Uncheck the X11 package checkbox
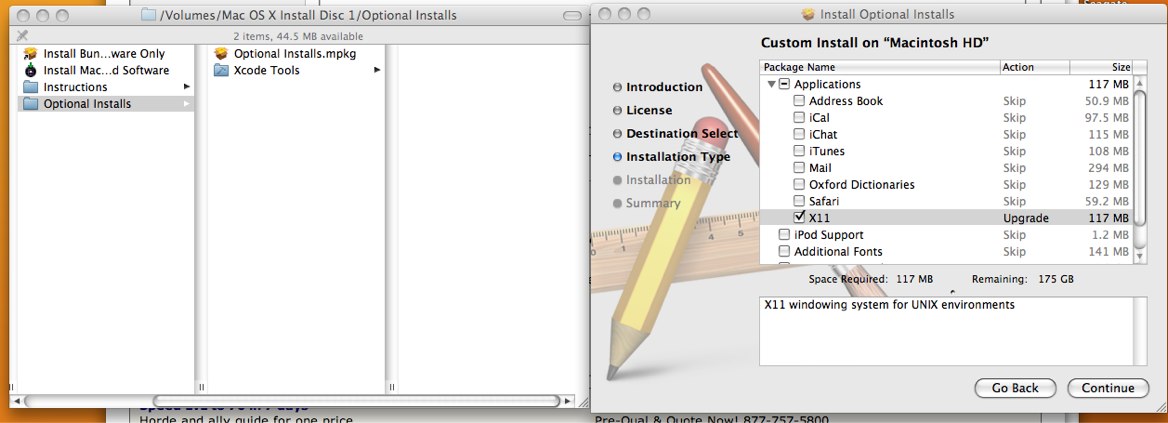 point(799,217)
